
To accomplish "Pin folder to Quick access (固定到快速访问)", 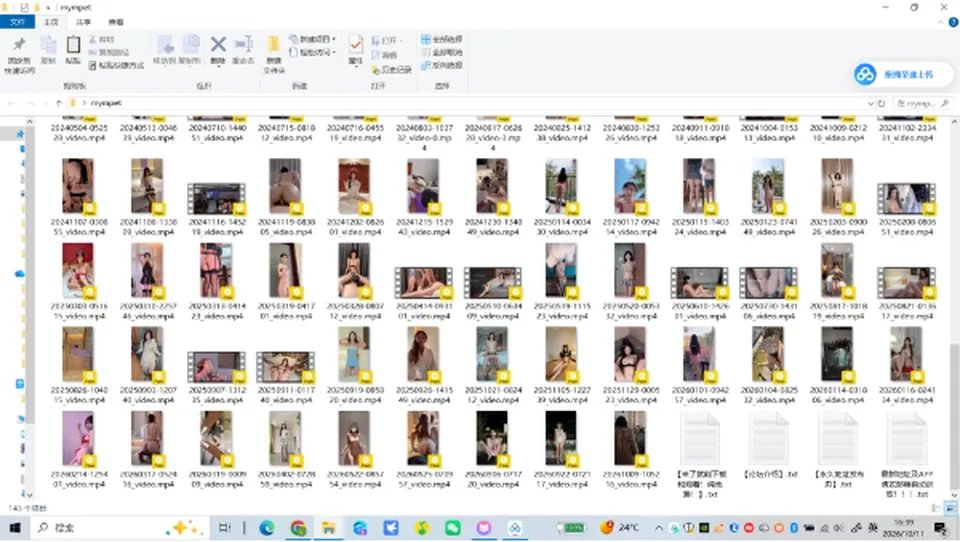I will 20,55.
